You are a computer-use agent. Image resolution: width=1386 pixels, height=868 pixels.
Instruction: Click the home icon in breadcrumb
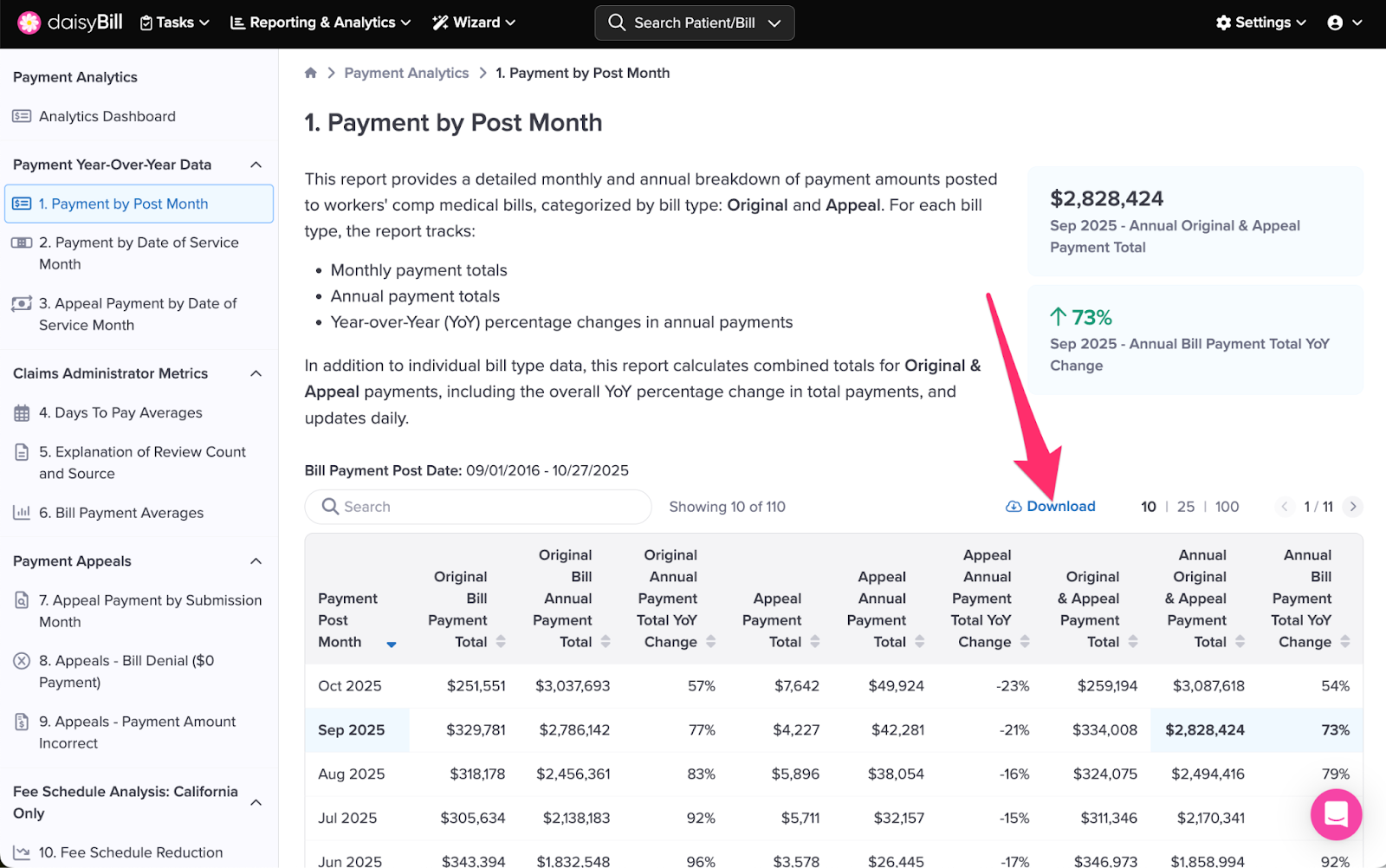tap(311, 73)
